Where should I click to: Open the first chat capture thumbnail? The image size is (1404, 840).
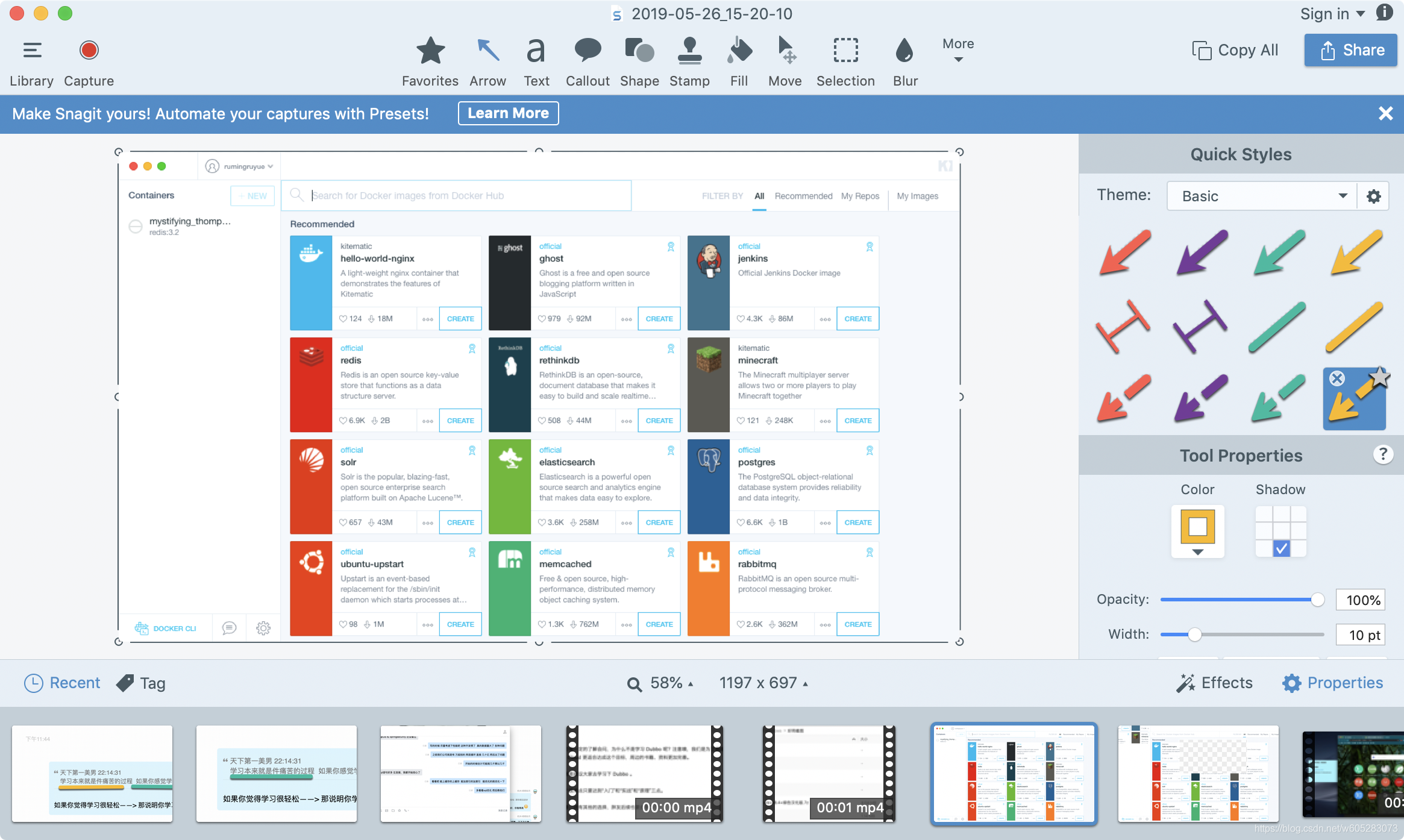(92, 774)
